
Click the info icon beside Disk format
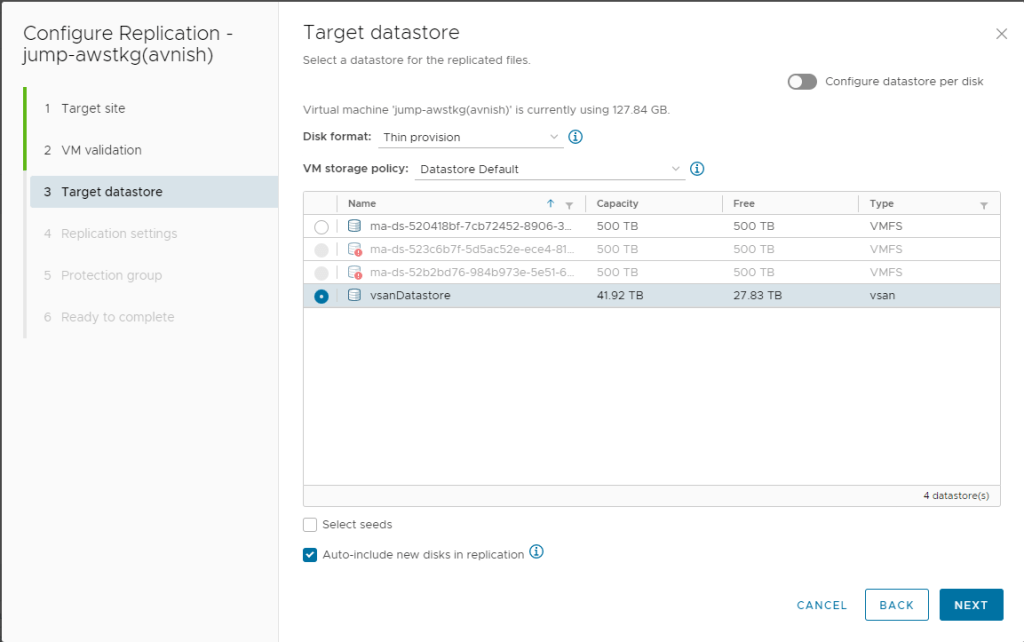tap(576, 137)
